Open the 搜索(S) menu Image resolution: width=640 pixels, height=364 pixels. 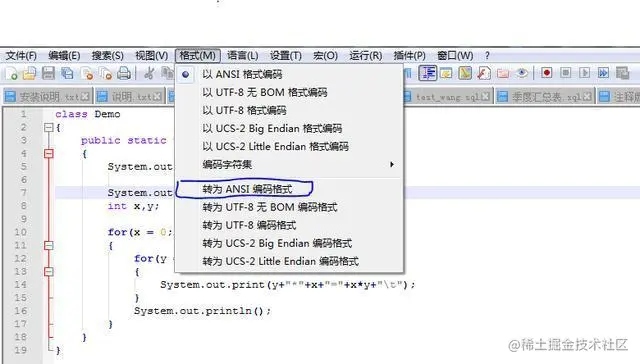(x=108, y=55)
